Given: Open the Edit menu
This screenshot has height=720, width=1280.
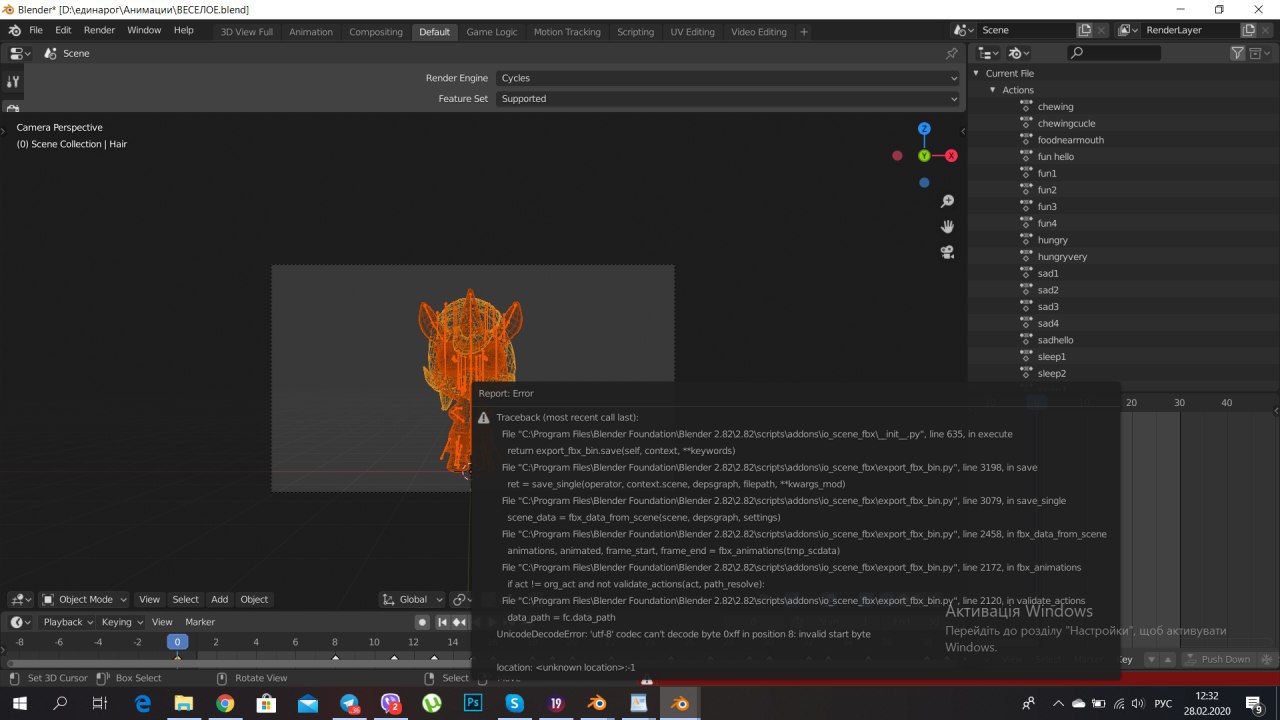Looking at the screenshot, I should (63, 31).
